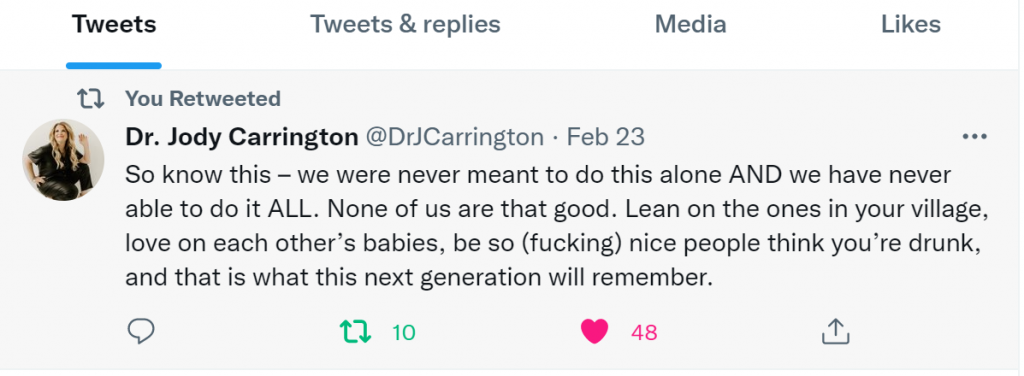The height and width of the screenshot is (376, 1024).
Task: Select the active Tweets tab
Action: [114, 25]
